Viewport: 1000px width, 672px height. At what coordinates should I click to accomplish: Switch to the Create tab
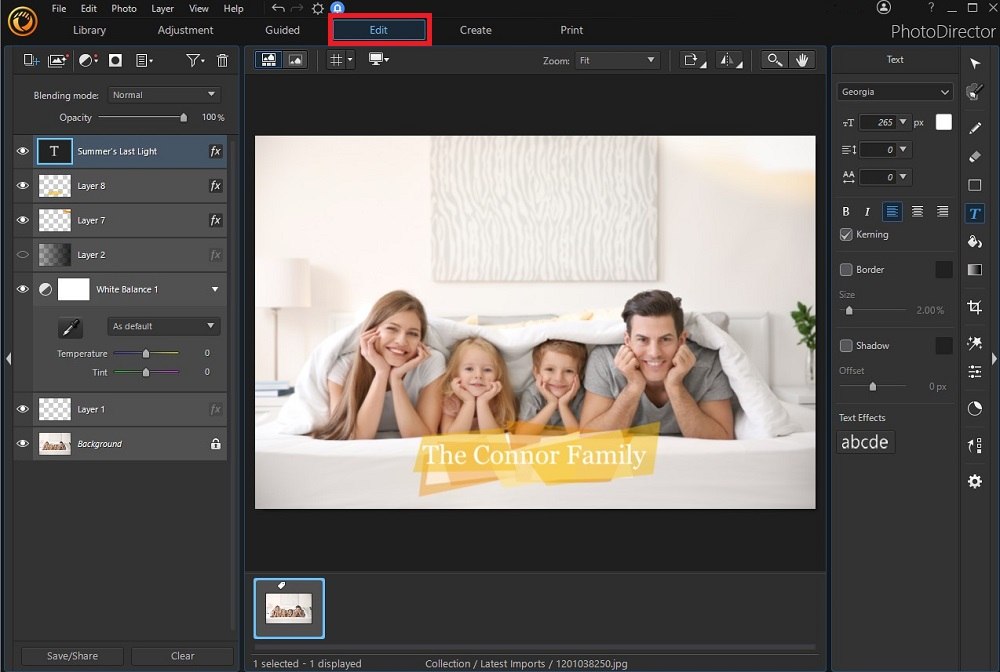pyautogui.click(x=475, y=30)
